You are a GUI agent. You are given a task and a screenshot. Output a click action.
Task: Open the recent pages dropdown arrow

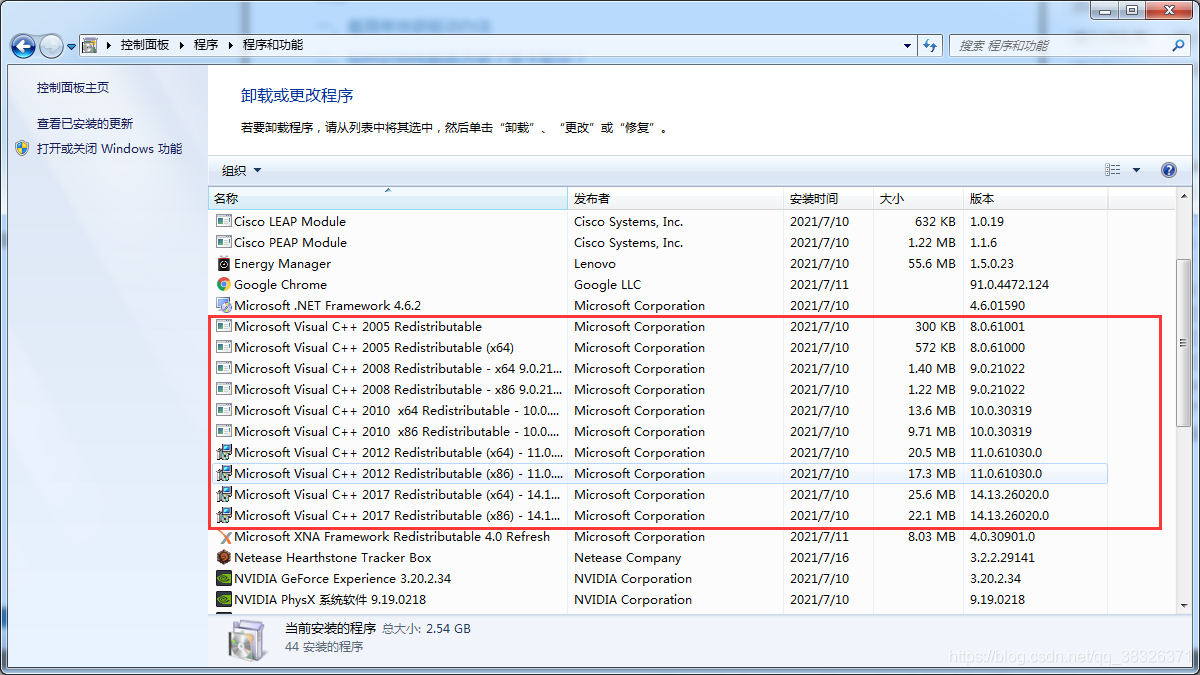coord(72,46)
